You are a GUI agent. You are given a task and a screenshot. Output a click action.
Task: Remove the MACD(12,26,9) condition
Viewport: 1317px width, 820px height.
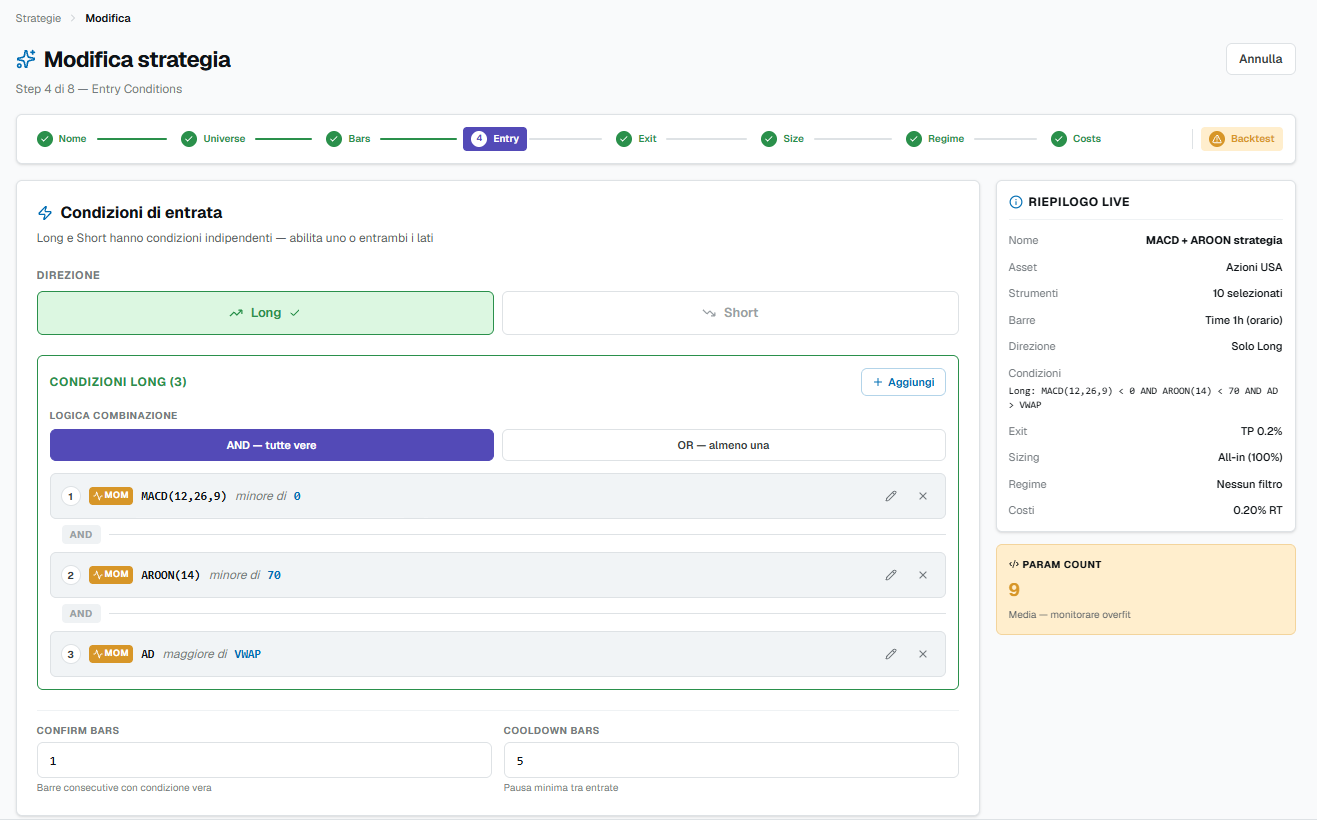pyautogui.click(x=923, y=496)
